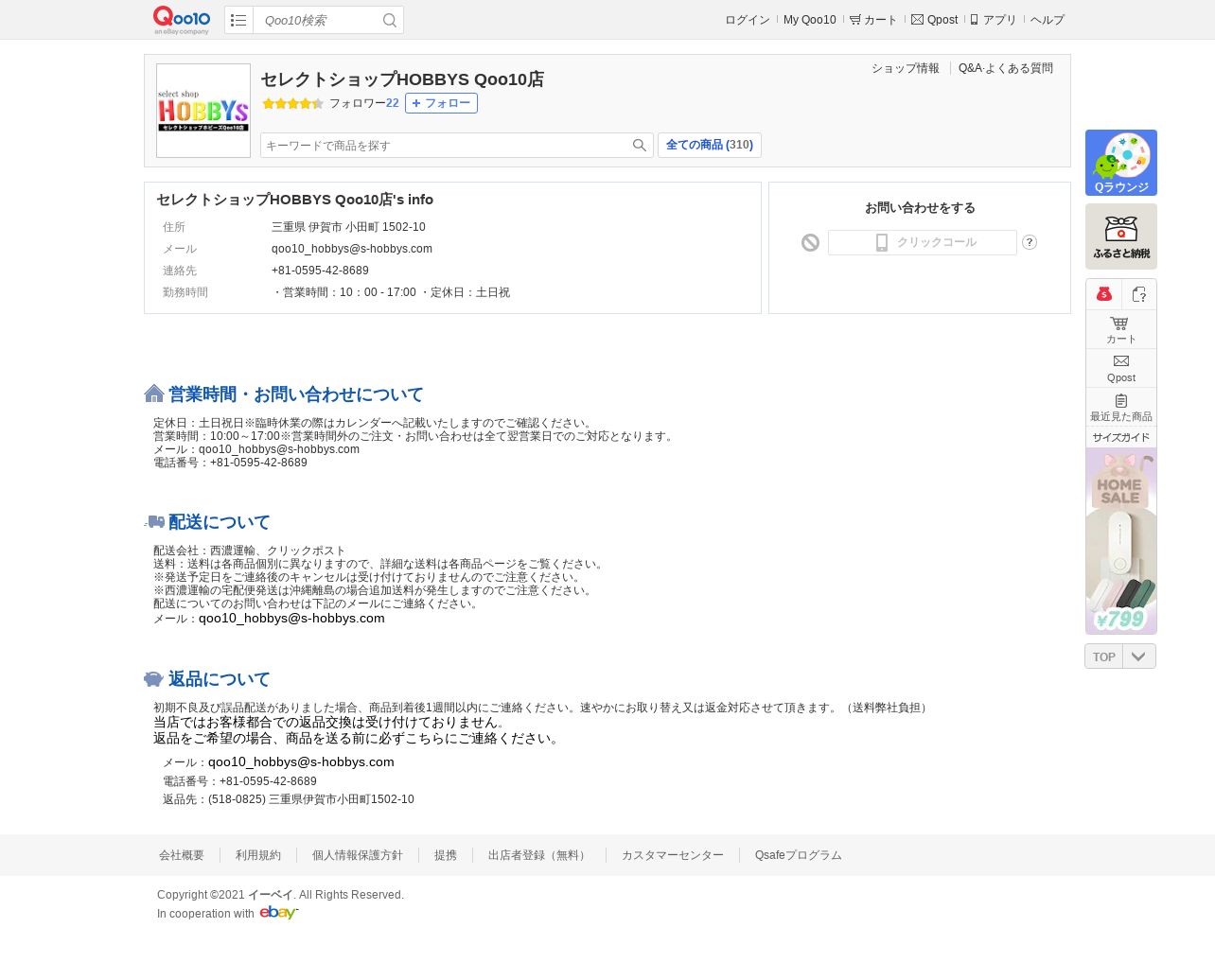Screen dimensions: 1215x980
Task: Click the 返品について heading
Action: [220, 679]
